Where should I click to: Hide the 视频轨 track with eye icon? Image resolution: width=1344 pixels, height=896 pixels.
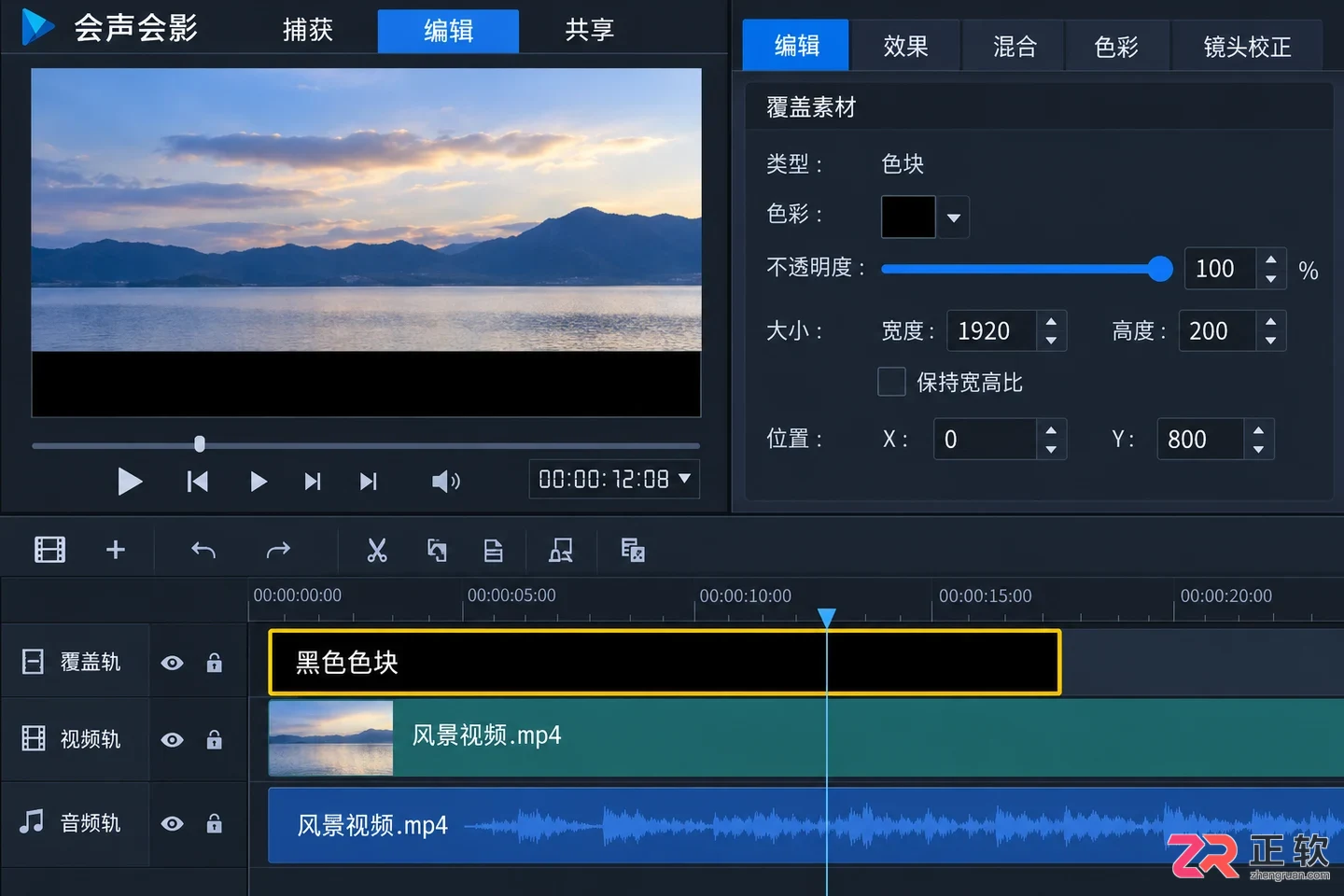(172, 740)
